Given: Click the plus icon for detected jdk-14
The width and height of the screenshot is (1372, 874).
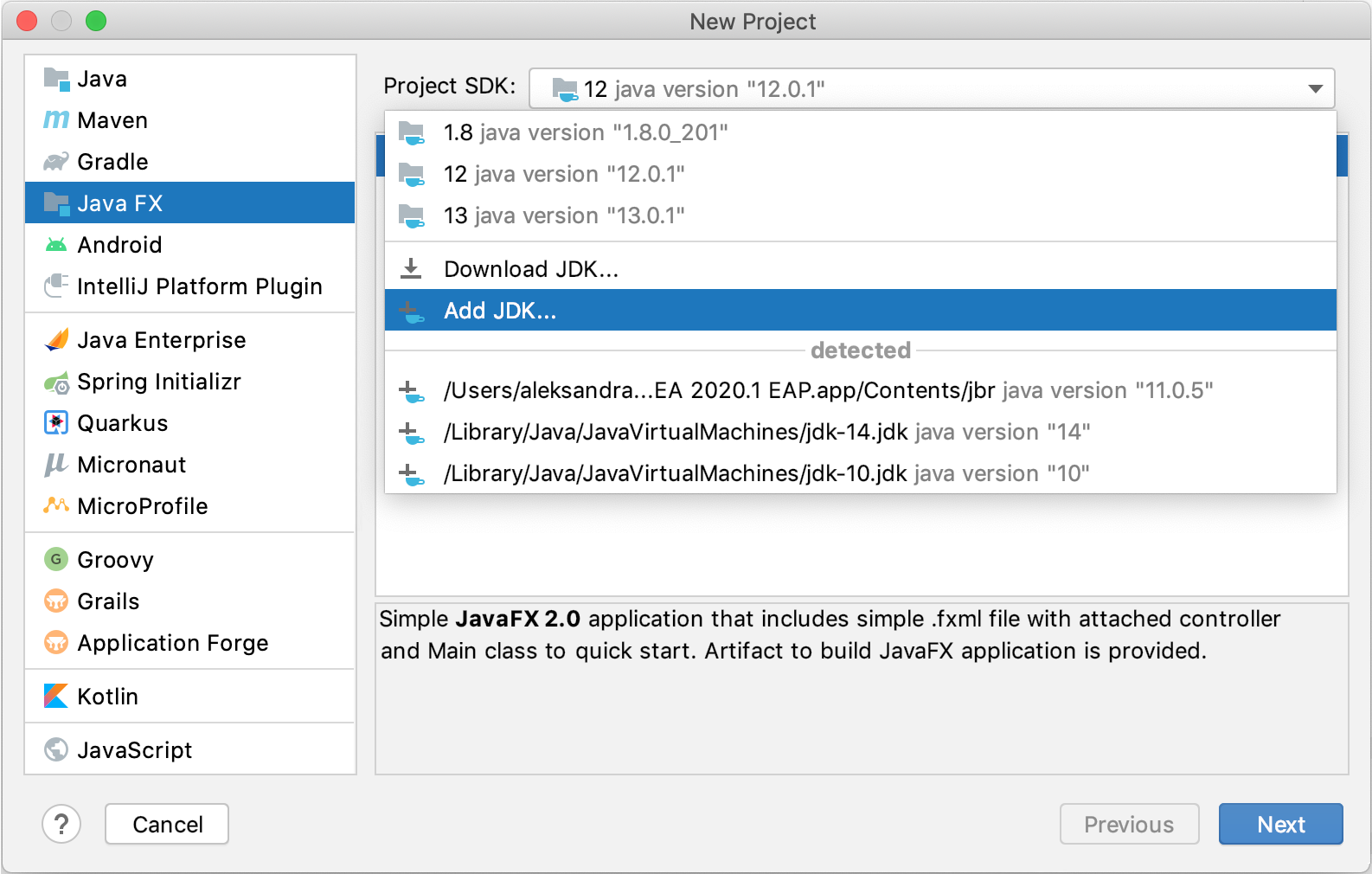Looking at the screenshot, I should (x=412, y=433).
